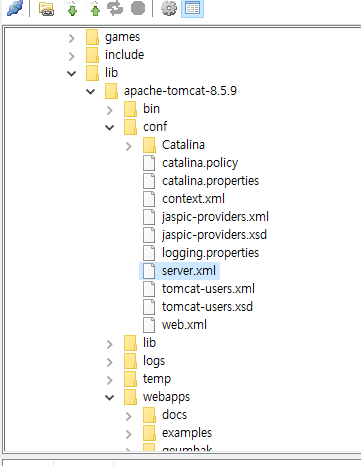This screenshot has height=466, width=361.
Task: Expand the Catalina folder
Action: pyautogui.click(x=128, y=146)
